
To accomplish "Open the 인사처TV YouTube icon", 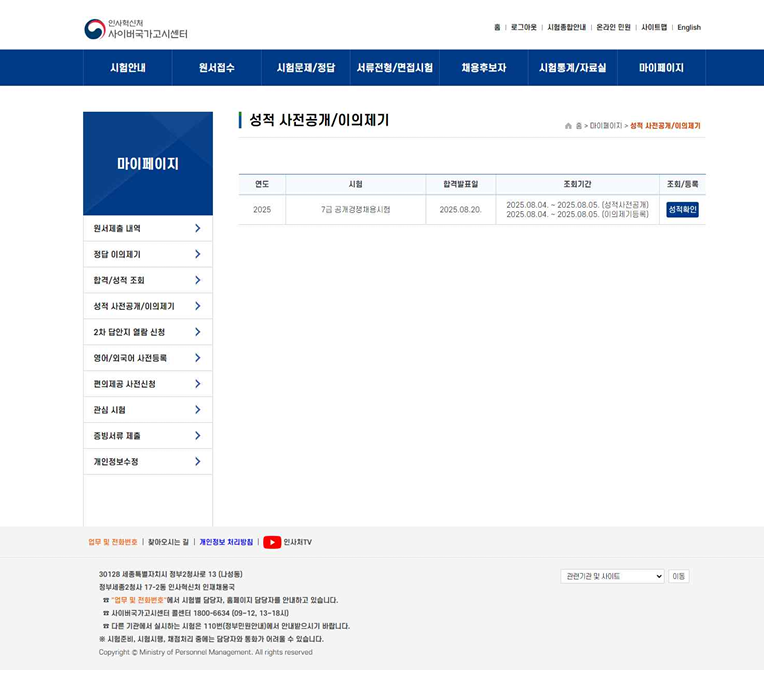I will (272, 542).
